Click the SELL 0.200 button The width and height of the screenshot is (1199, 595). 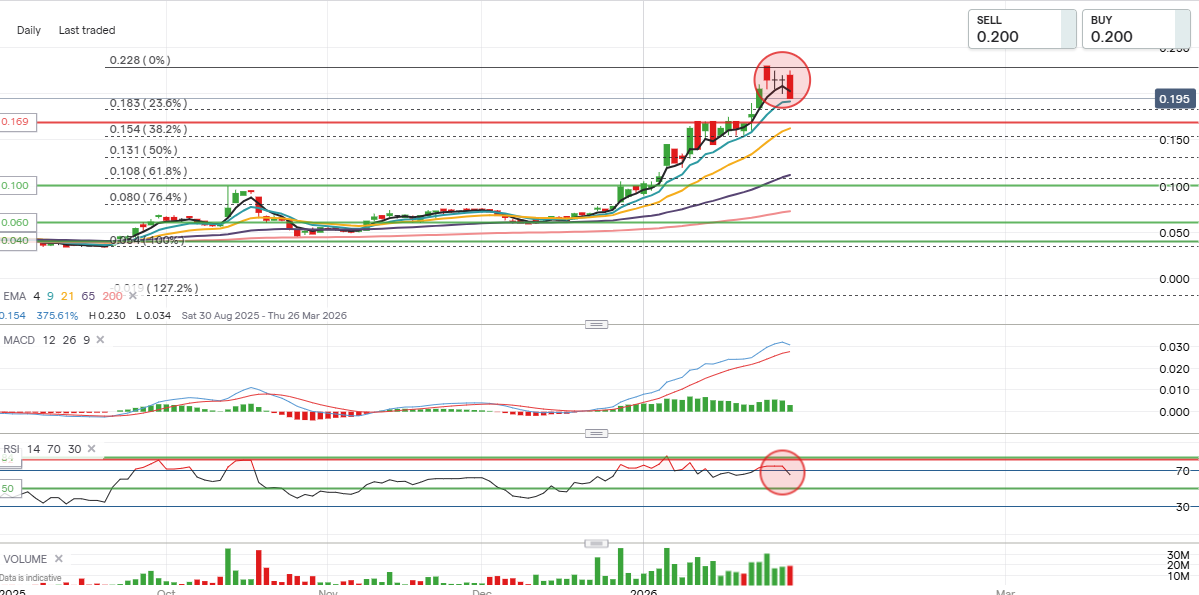(1021, 29)
